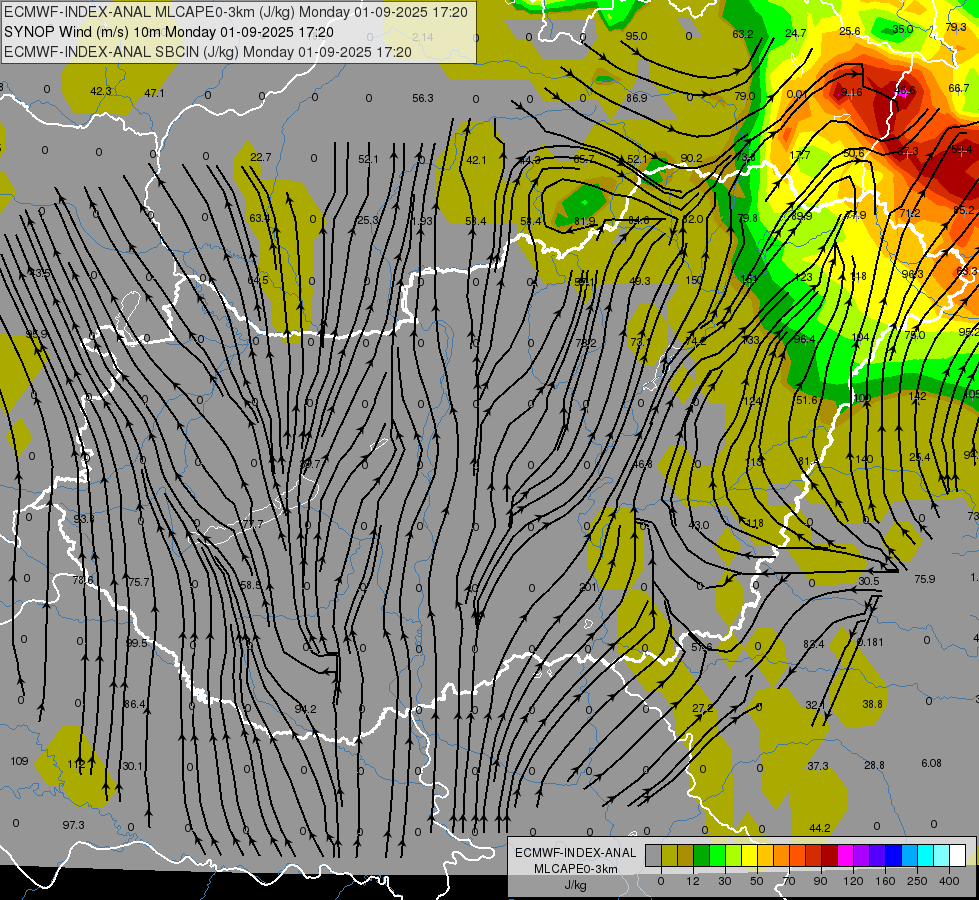Click the SBCIN header title line
The height and width of the screenshot is (900, 979).
(208, 52)
